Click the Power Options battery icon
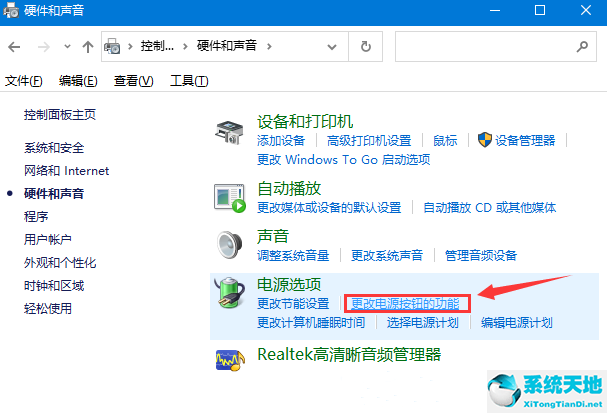607x413 pixels. (x=230, y=293)
